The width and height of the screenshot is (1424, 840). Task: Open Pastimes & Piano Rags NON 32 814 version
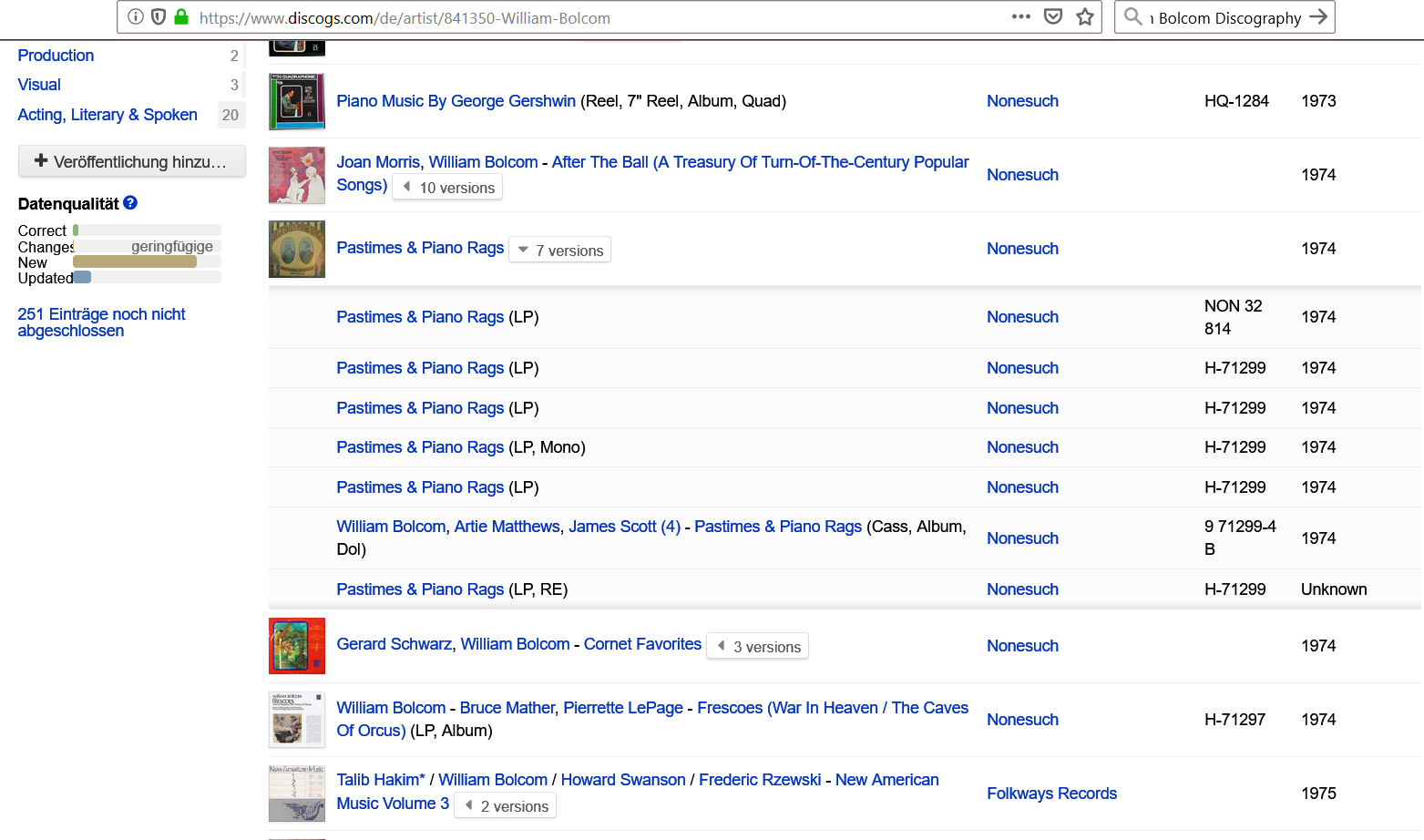click(x=420, y=317)
